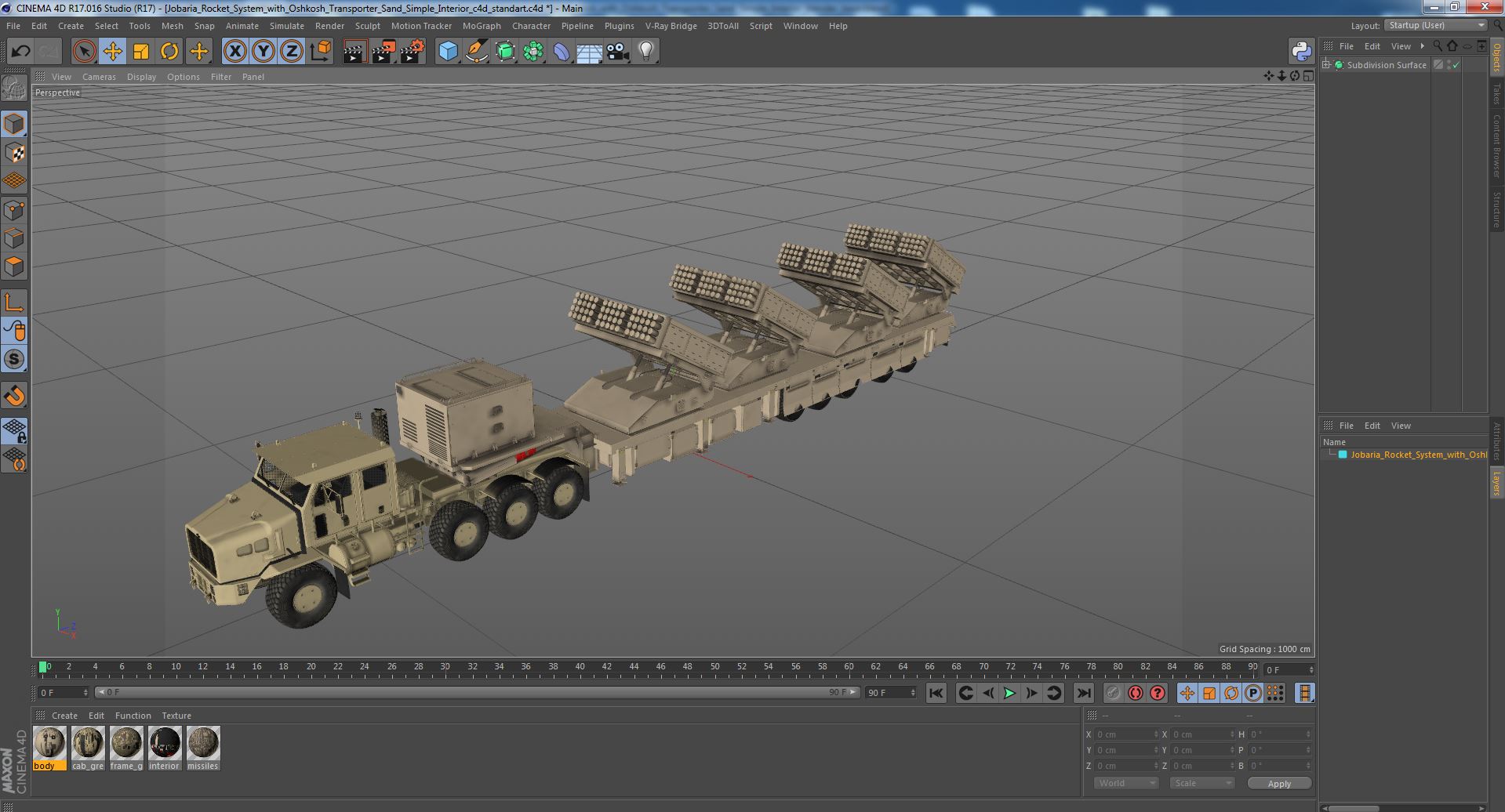Go to end of animation
Screen dimensions: 1505x812
pos(1083,693)
